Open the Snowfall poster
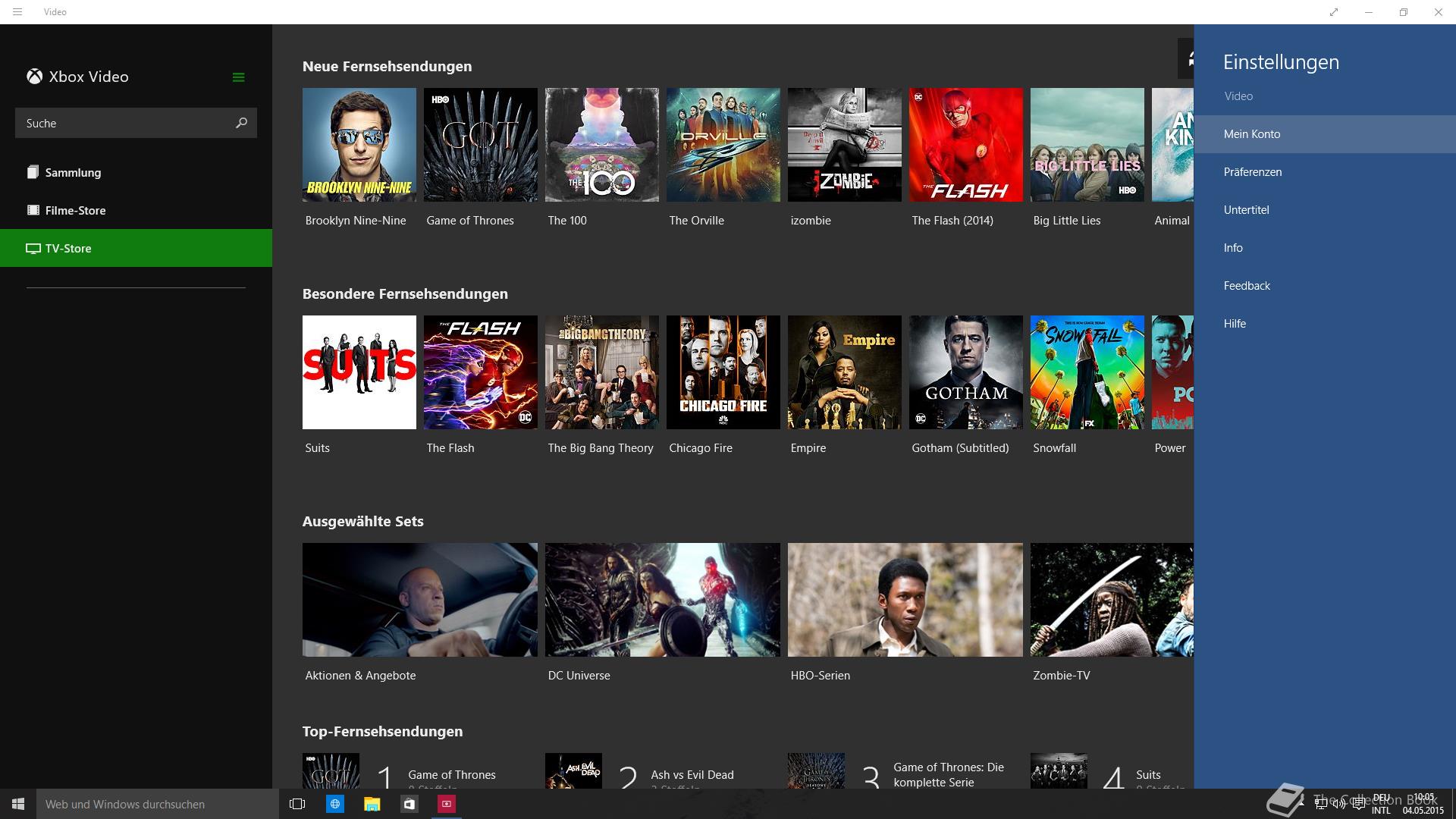The height and width of the screenshot is (819, 1456). (1087, 372)
